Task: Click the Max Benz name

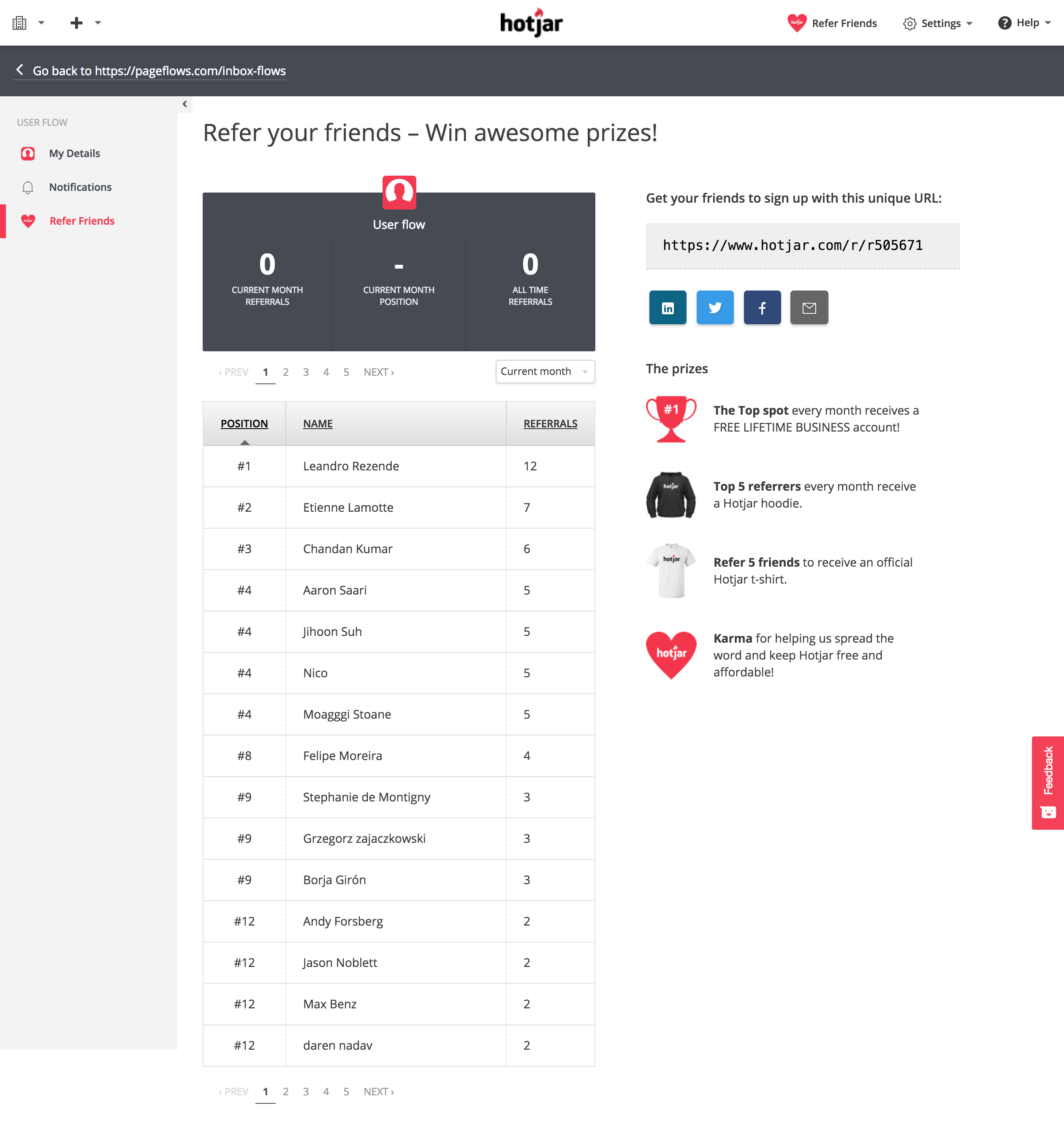Action: coord(330,1005)
